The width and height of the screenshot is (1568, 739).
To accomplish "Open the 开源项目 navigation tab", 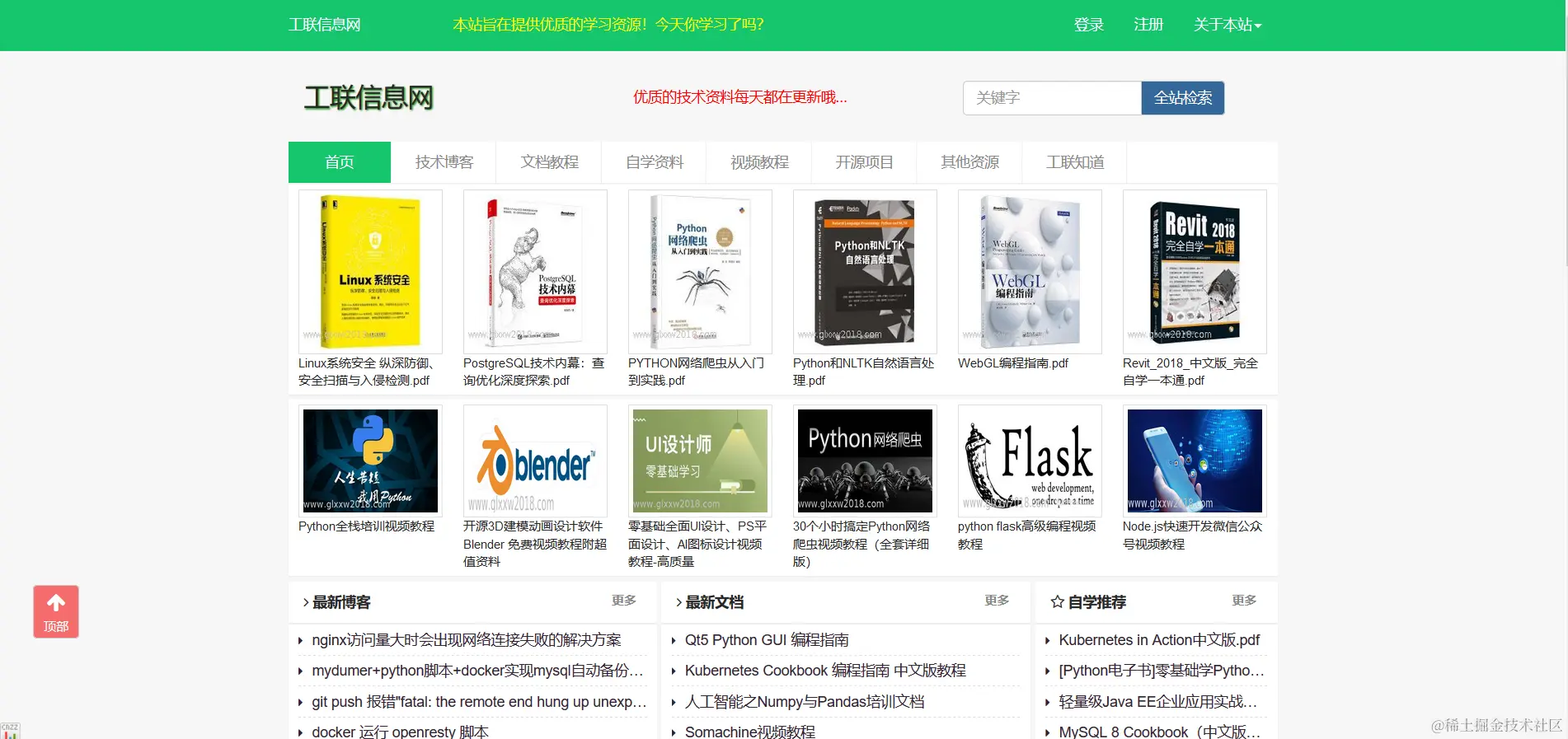I will point(865,162).
